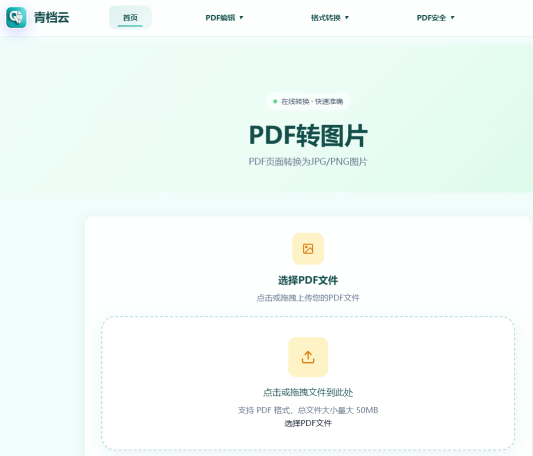This screenshot has height=456, width=533.
Task: Click the 在线转换 · 快速准确 badge
Action: pos(308,101)
